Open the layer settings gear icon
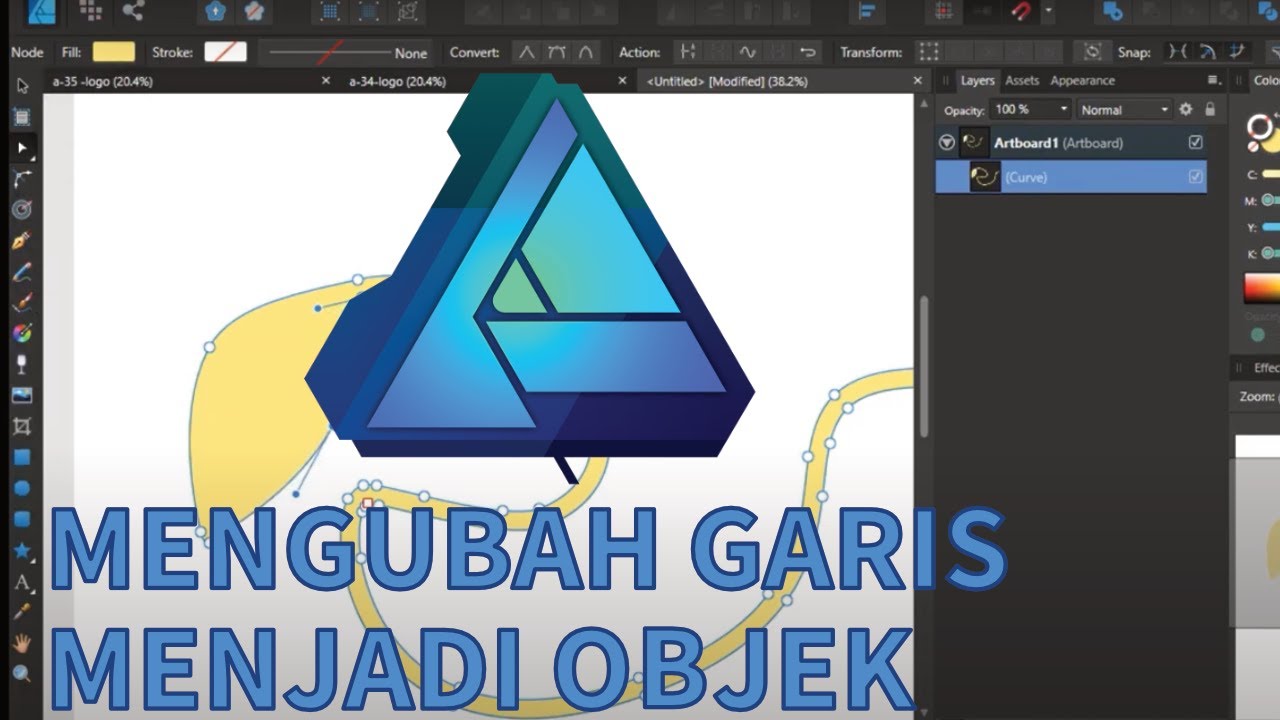Image resolution: width=1280 pixels, height=720 pixels. [x=1186, y=109]
